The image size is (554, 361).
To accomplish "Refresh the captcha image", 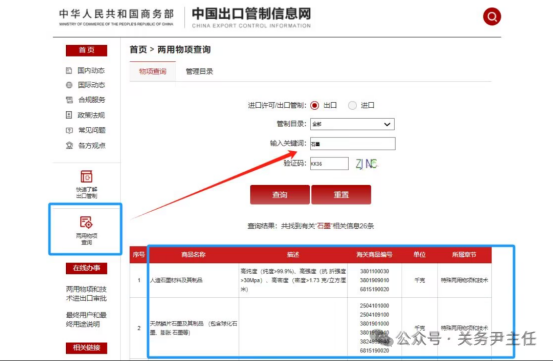I will (x=366, y=164).
